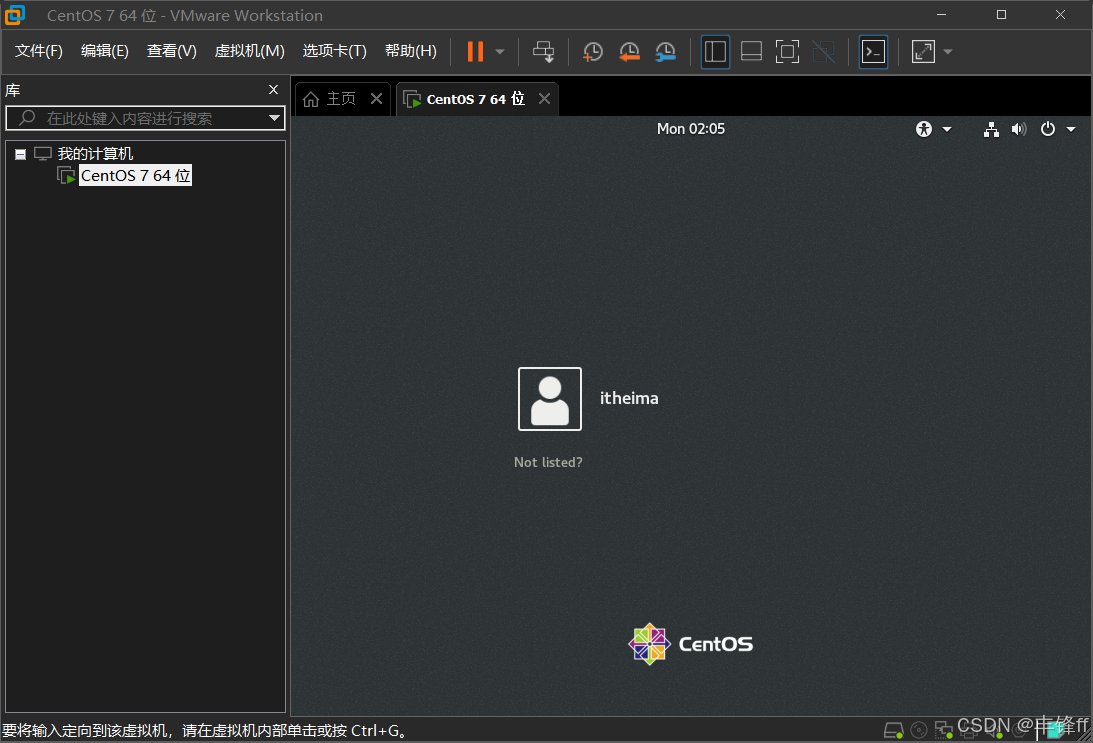
Task: Click the hard disk status icon
Action: point(894,730)
